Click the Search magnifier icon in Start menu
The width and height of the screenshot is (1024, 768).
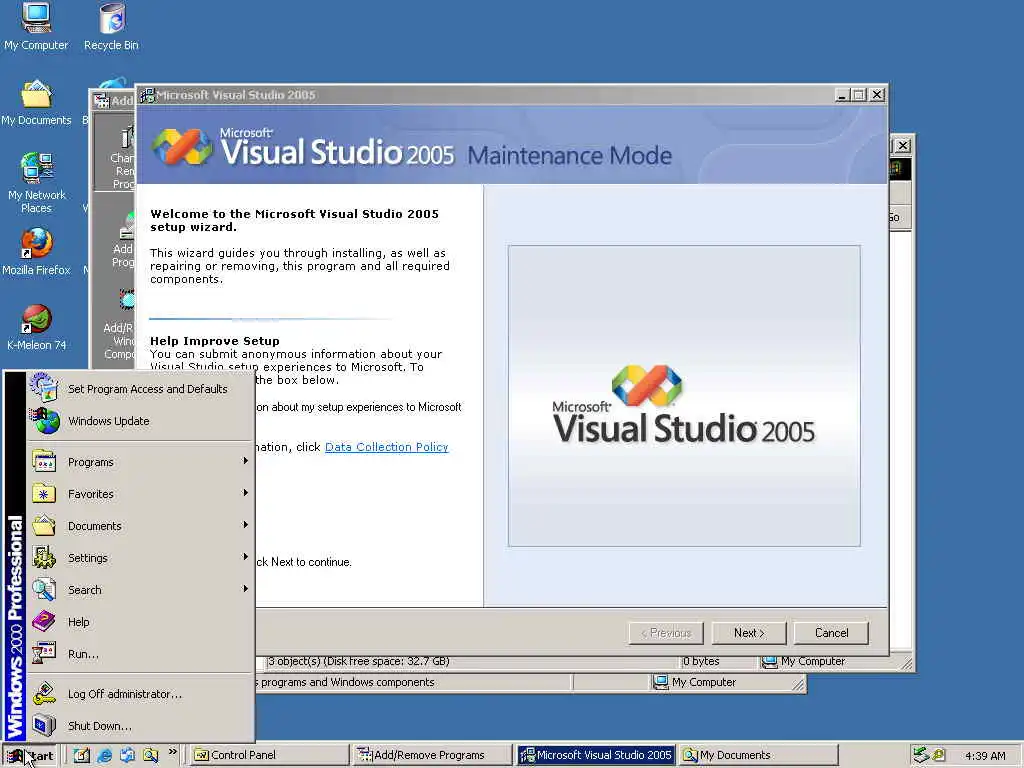44,590
